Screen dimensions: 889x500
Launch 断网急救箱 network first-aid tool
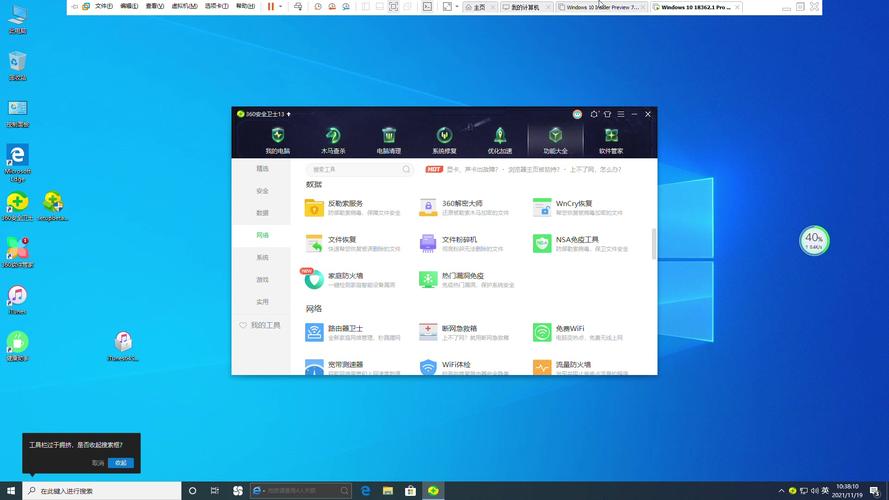click(x=464, y=332)
